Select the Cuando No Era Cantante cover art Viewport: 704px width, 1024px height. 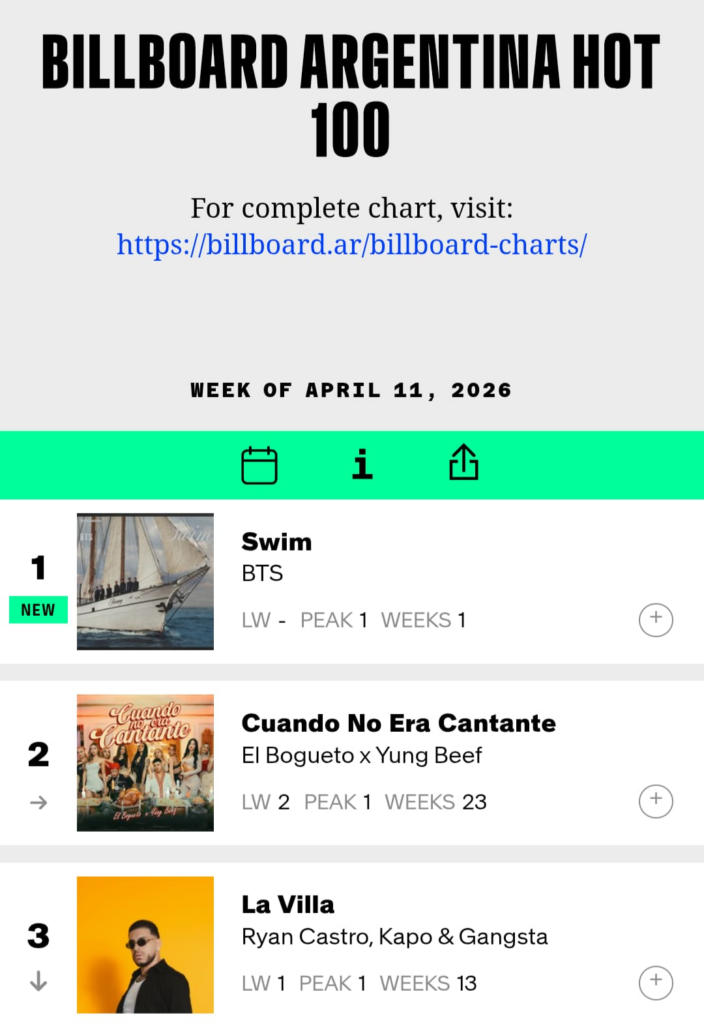pos(145,763)
